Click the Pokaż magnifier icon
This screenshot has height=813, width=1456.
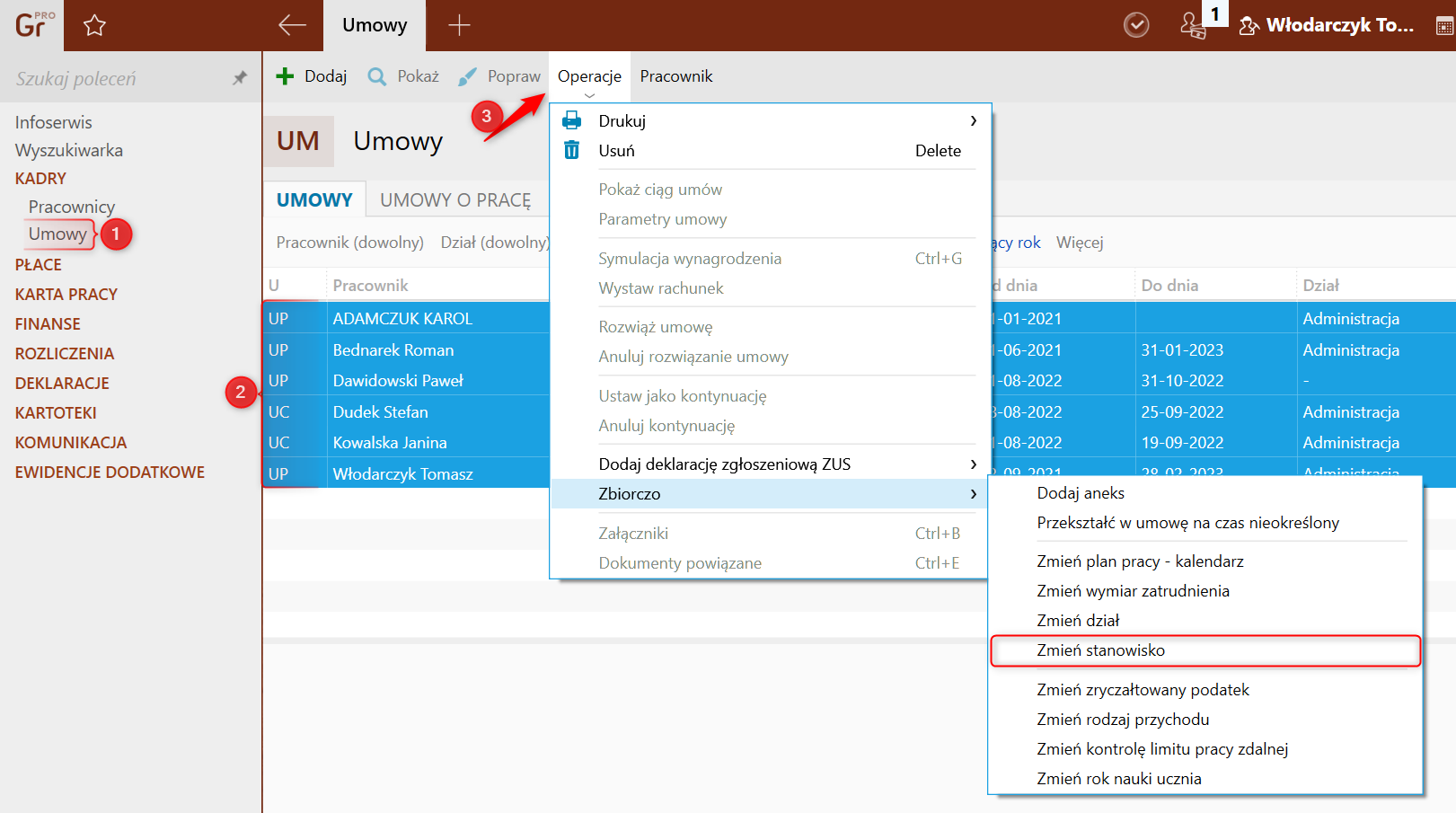pyautogui.click(x=377, y=76)
